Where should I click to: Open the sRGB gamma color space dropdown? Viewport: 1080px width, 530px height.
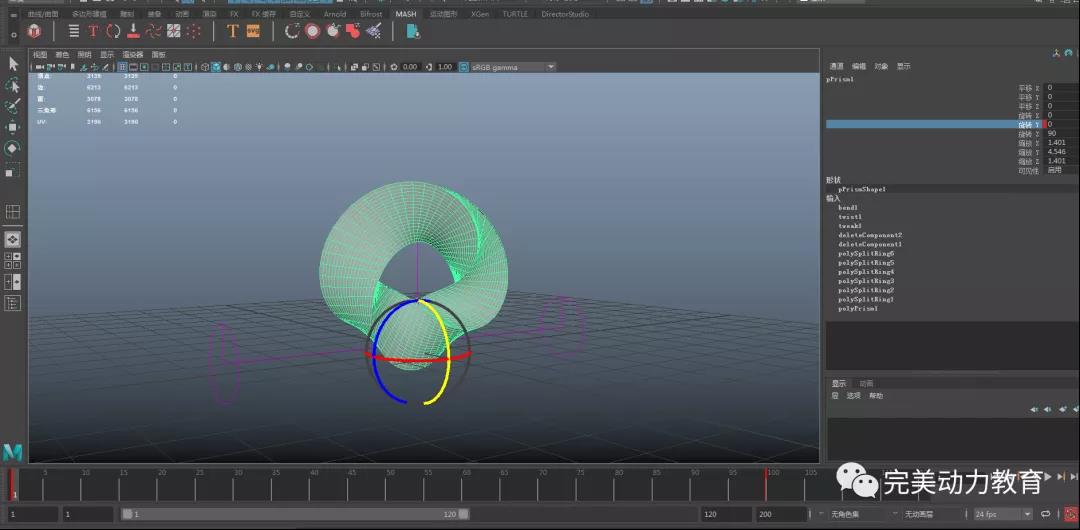tap(507, 67)
